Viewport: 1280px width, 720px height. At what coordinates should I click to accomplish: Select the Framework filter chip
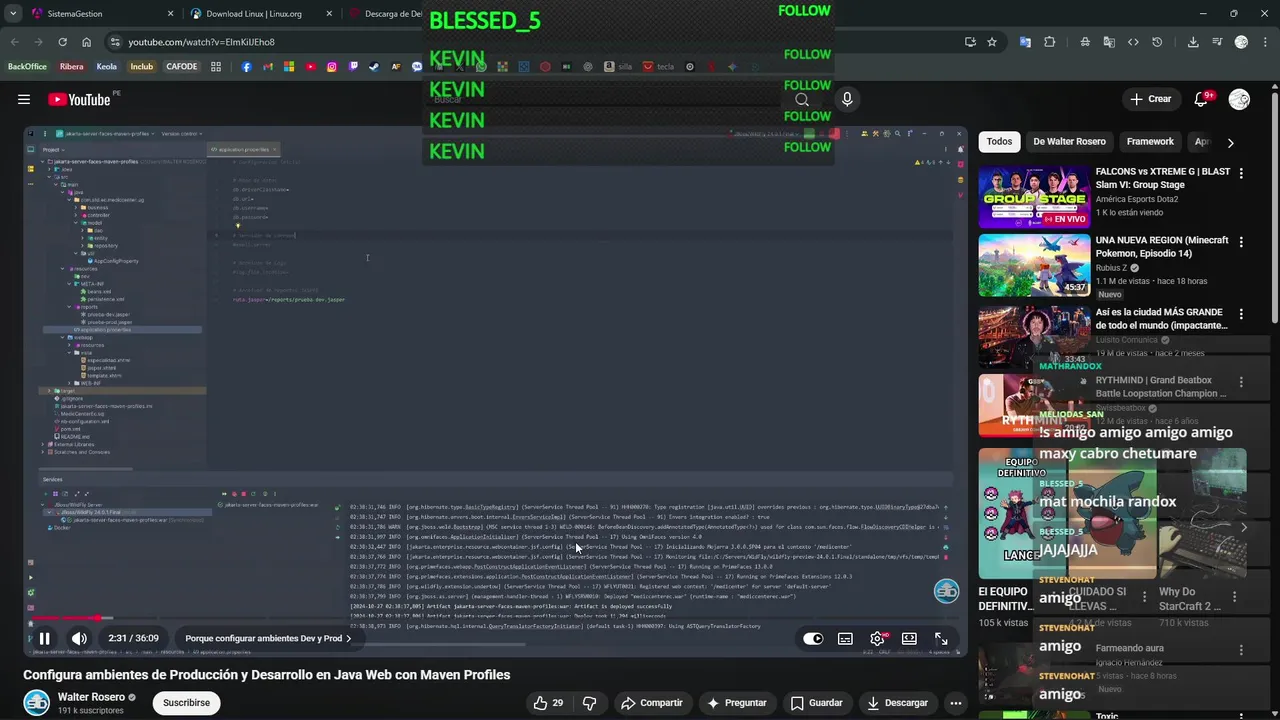click(x=1150, y=142)
